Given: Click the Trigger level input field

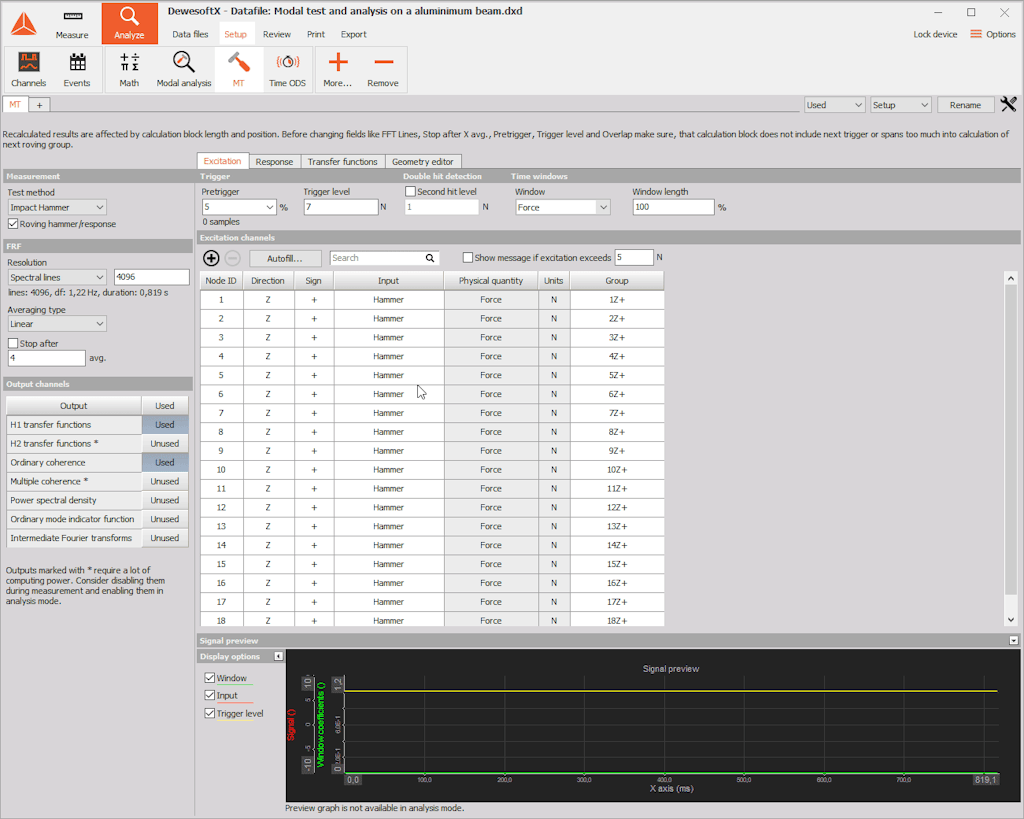Looking at the screenshot, I should [x=341, y=207].
